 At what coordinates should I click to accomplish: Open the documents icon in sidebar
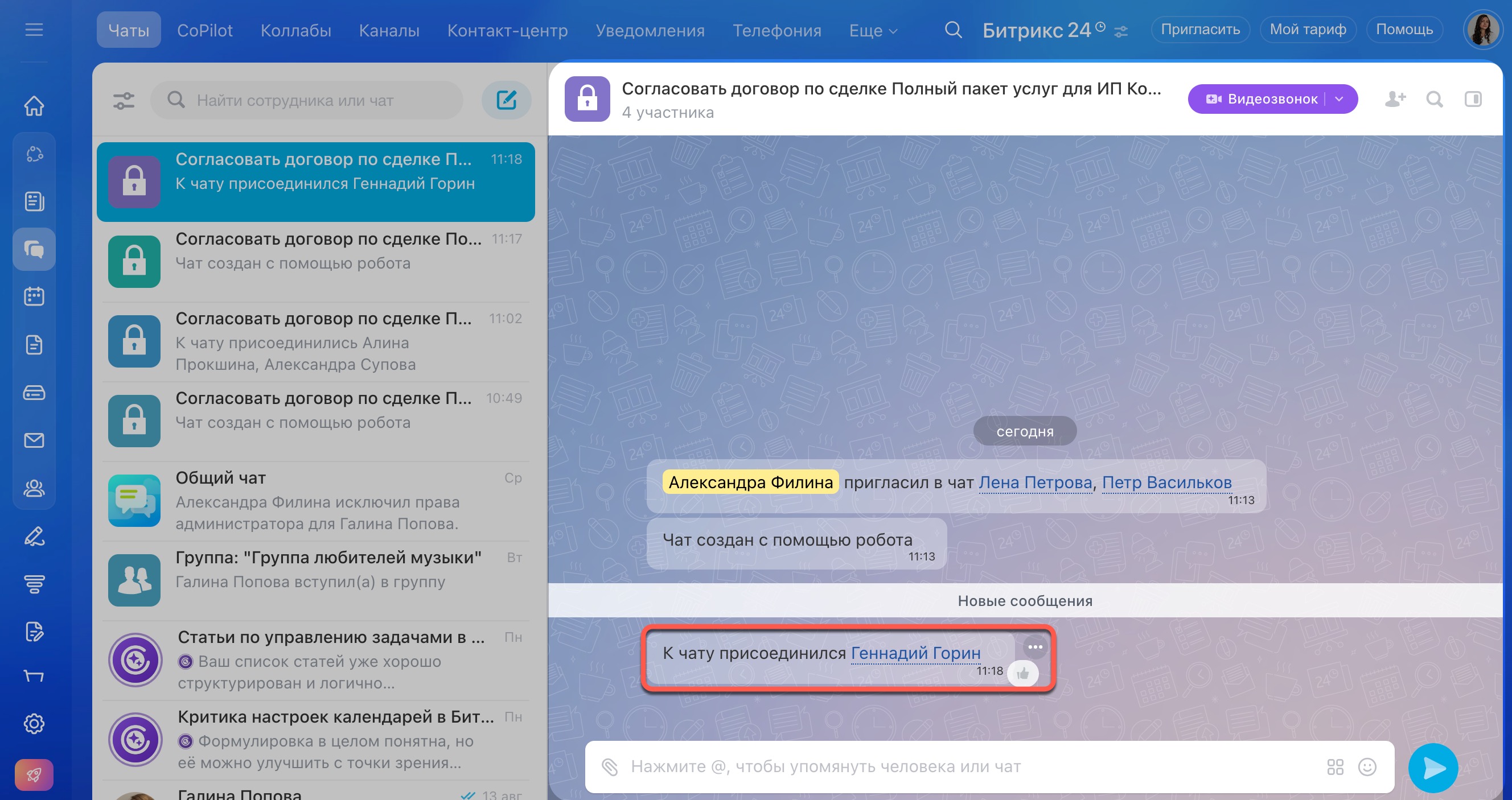pyautogui.click(x=34, y=345)
